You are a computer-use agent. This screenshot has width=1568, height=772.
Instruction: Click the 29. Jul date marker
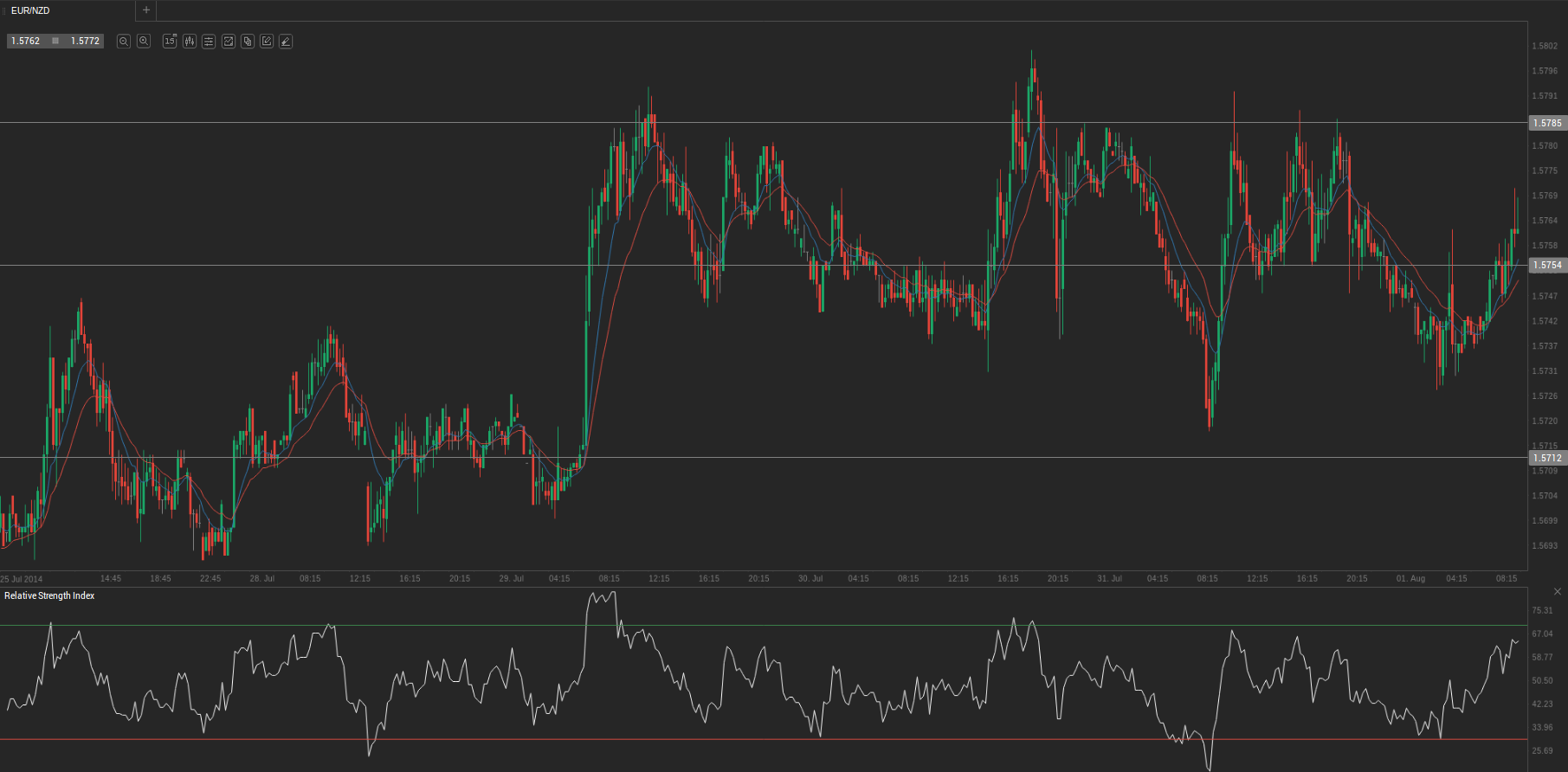point(511,578)
